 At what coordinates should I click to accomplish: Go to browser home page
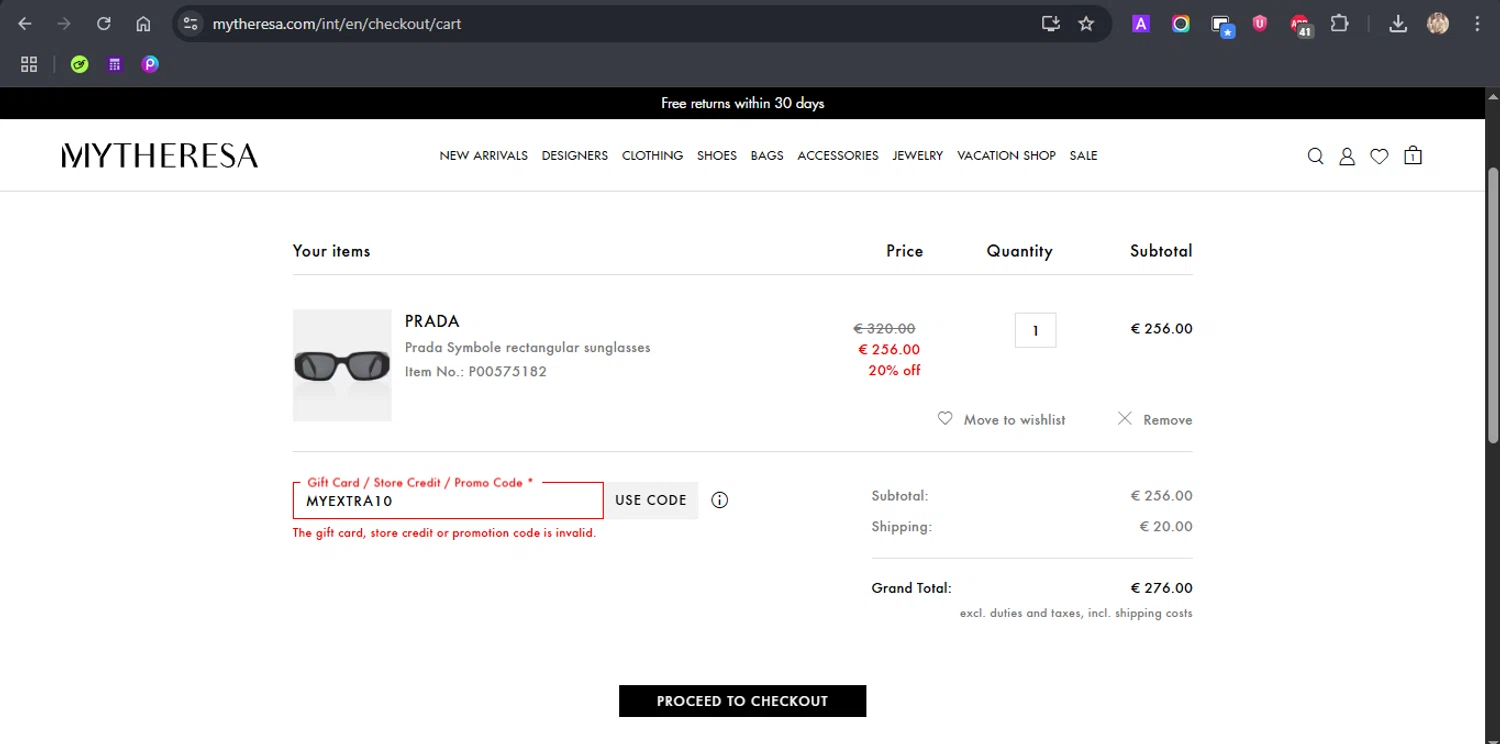(x=143, y=24)
